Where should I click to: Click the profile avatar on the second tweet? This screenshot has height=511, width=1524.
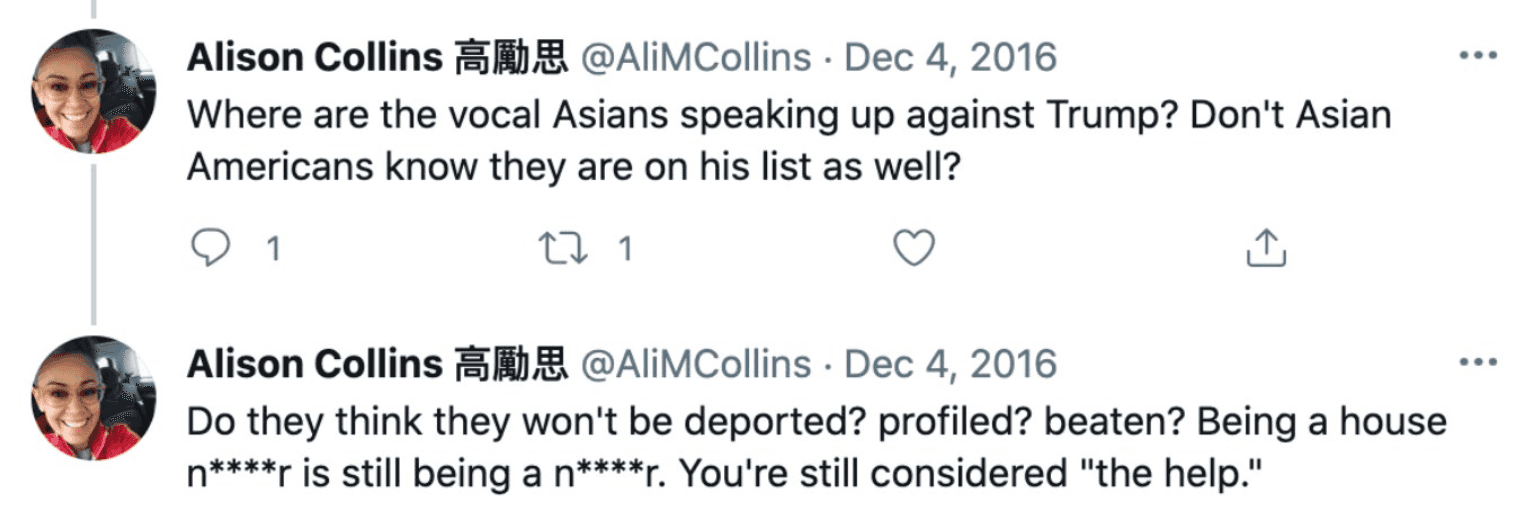94,397
